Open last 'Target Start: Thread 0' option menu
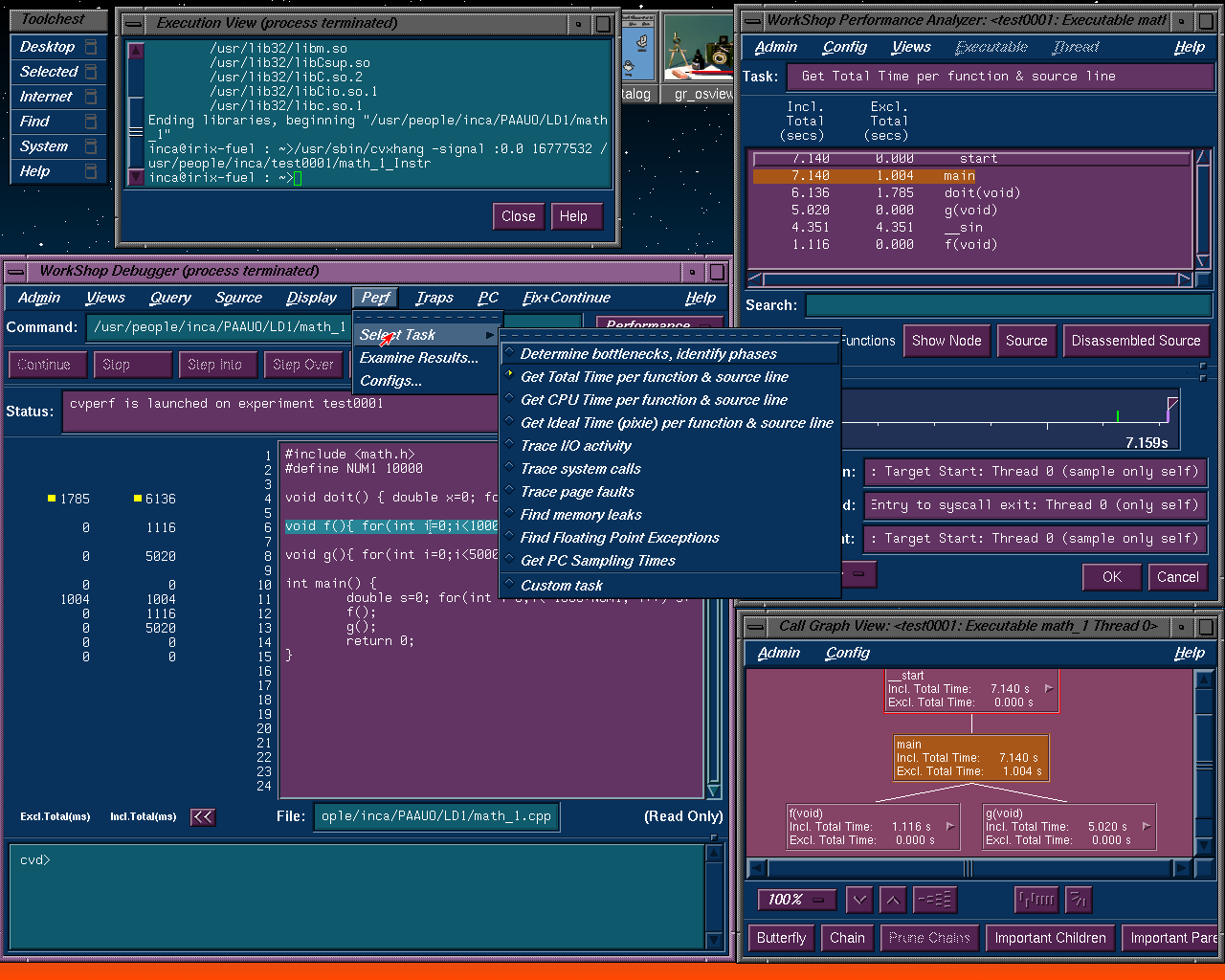The image size is (1225, 980). tap(1036, 539)
